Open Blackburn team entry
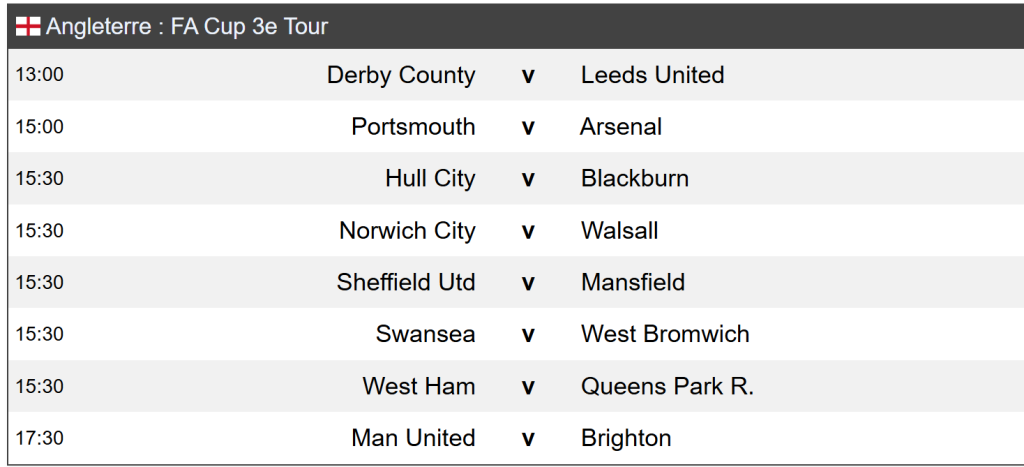This screenshot has width=1024, height=467. [x=634, y=179]
